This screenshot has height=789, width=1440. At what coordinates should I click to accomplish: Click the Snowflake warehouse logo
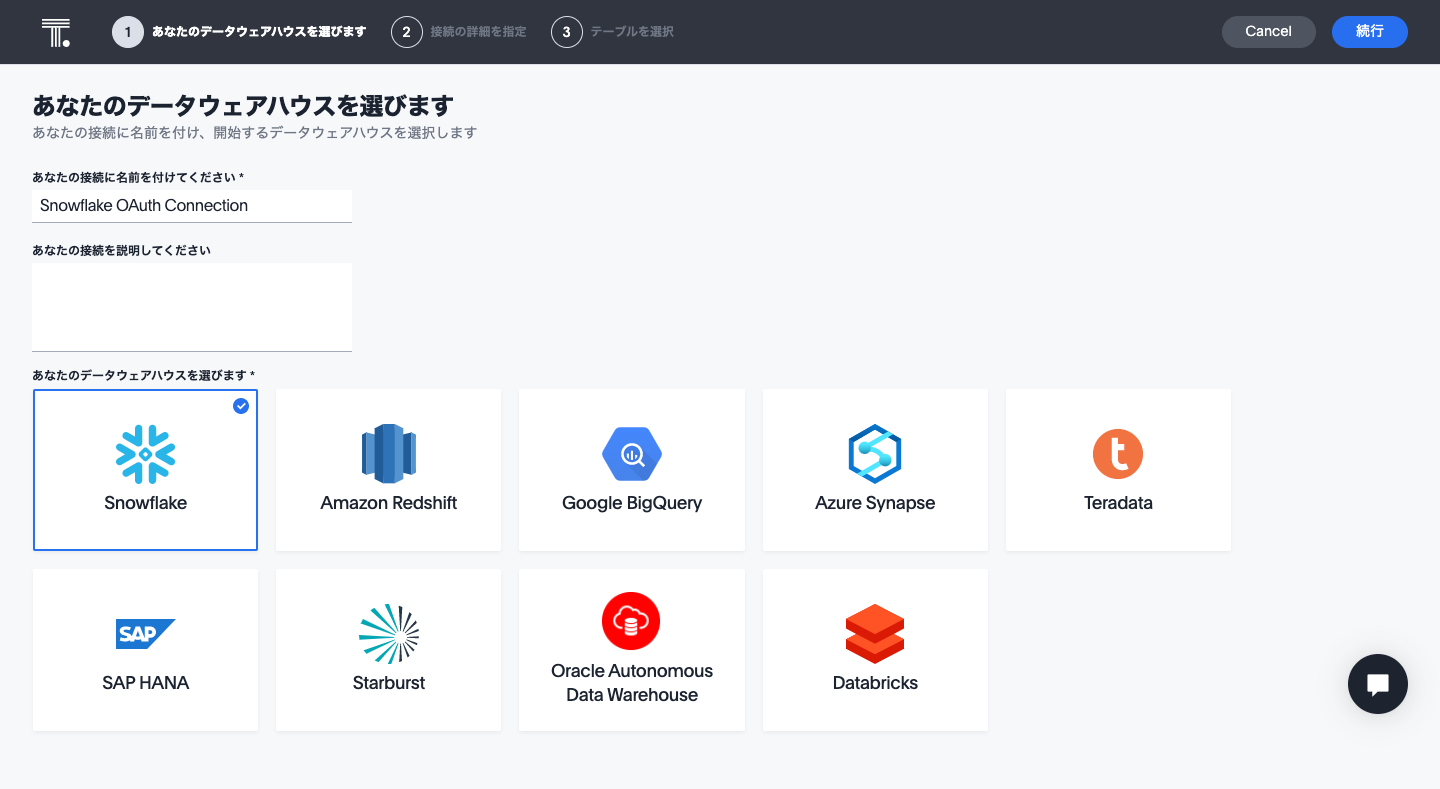point(145,454)
